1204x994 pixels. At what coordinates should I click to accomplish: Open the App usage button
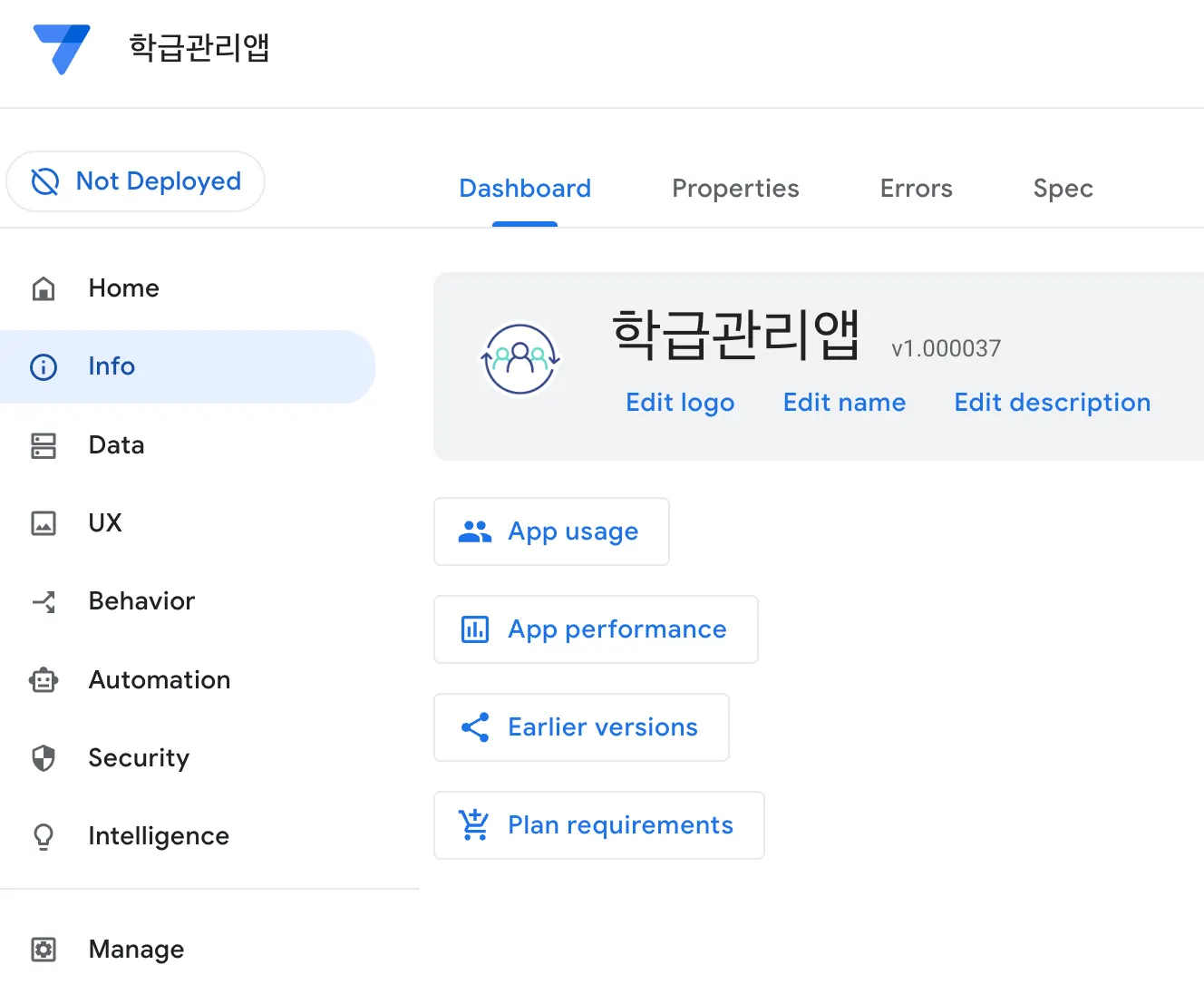(551, 531)
